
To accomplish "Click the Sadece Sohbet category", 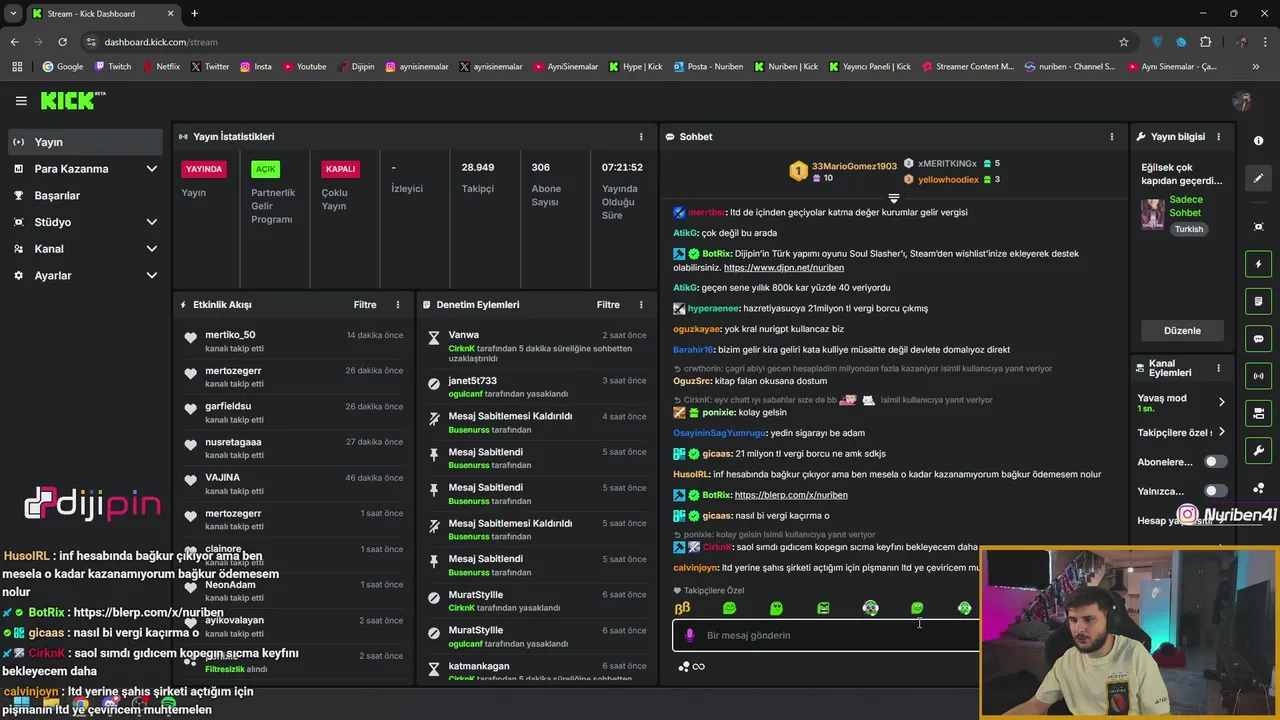I will coord(1186,206).
